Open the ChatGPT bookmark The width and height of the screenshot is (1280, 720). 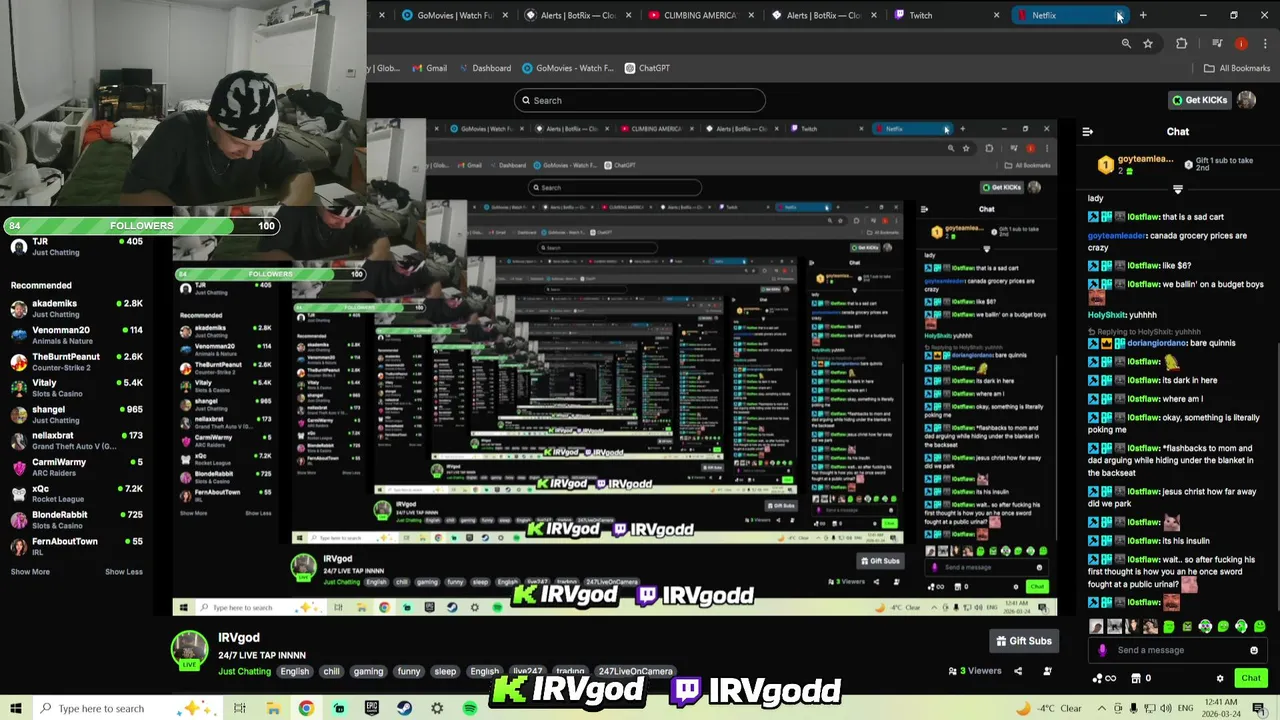[647, 68]
